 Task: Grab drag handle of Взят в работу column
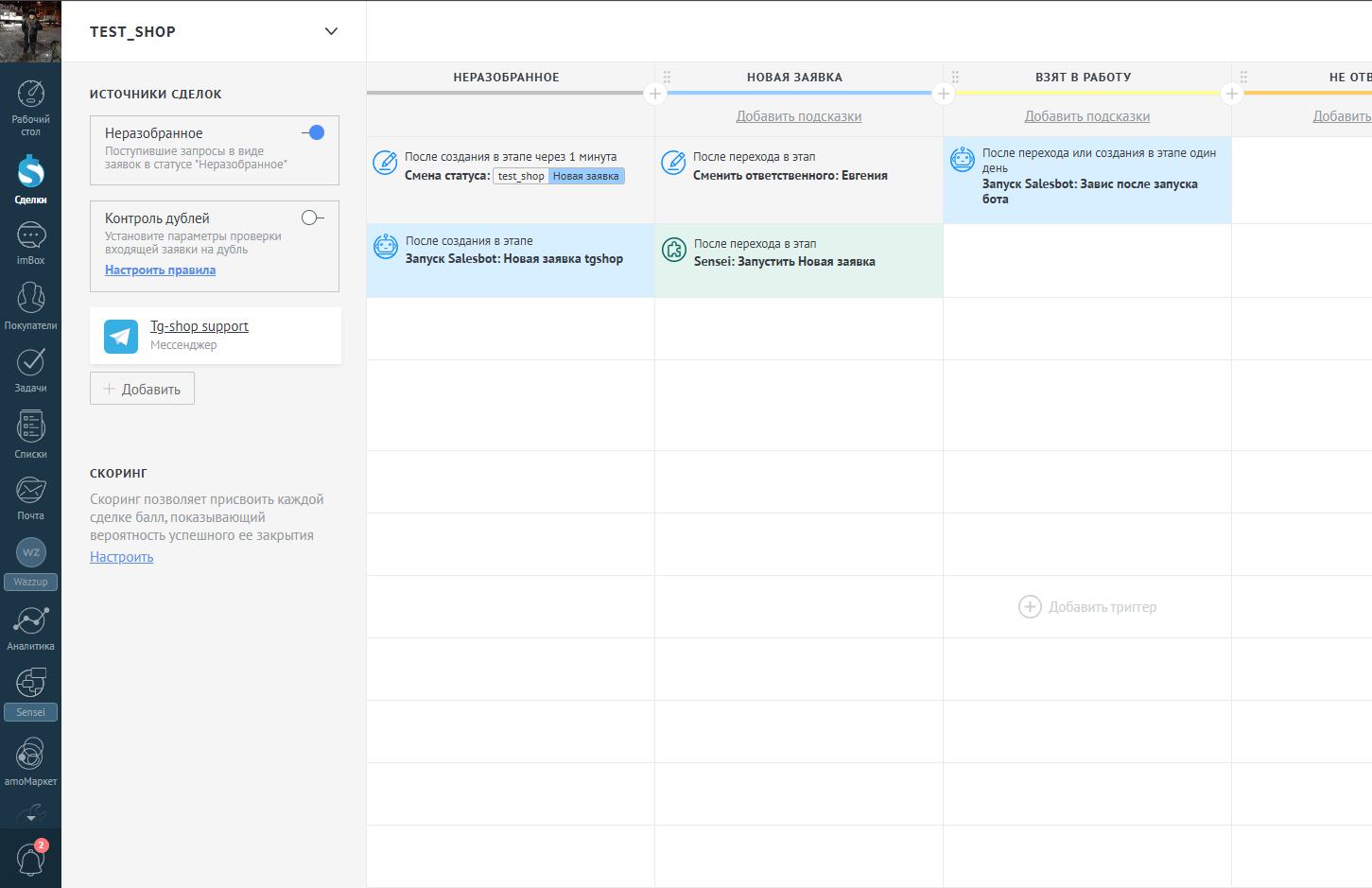[955, 77]
